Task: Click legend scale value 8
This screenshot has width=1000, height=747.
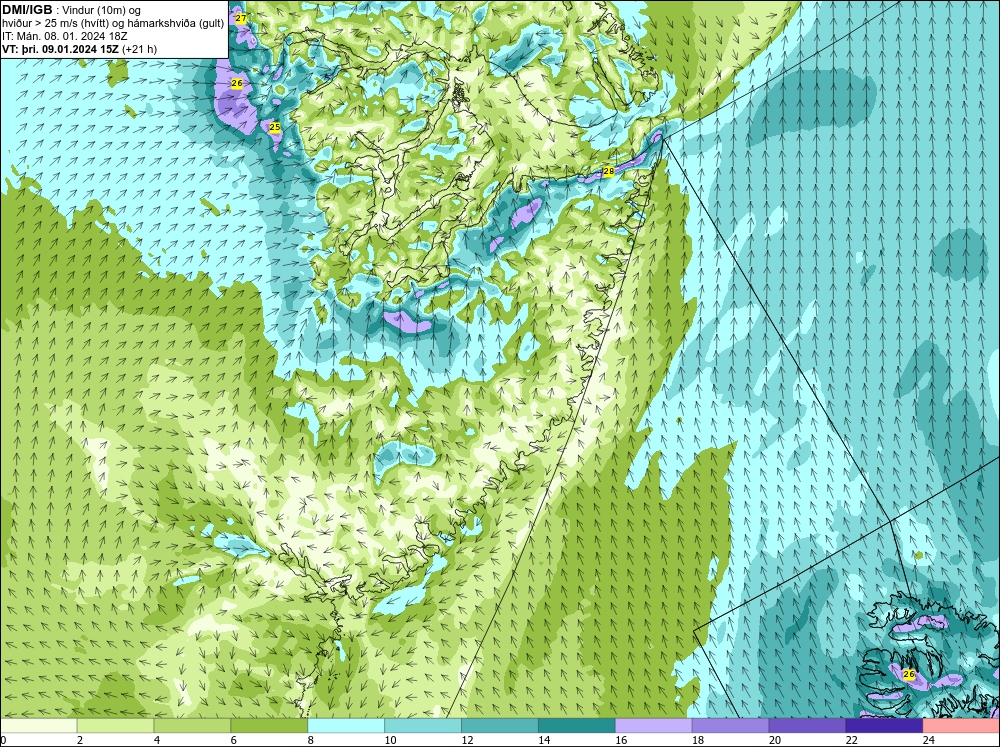Action: 311,740
